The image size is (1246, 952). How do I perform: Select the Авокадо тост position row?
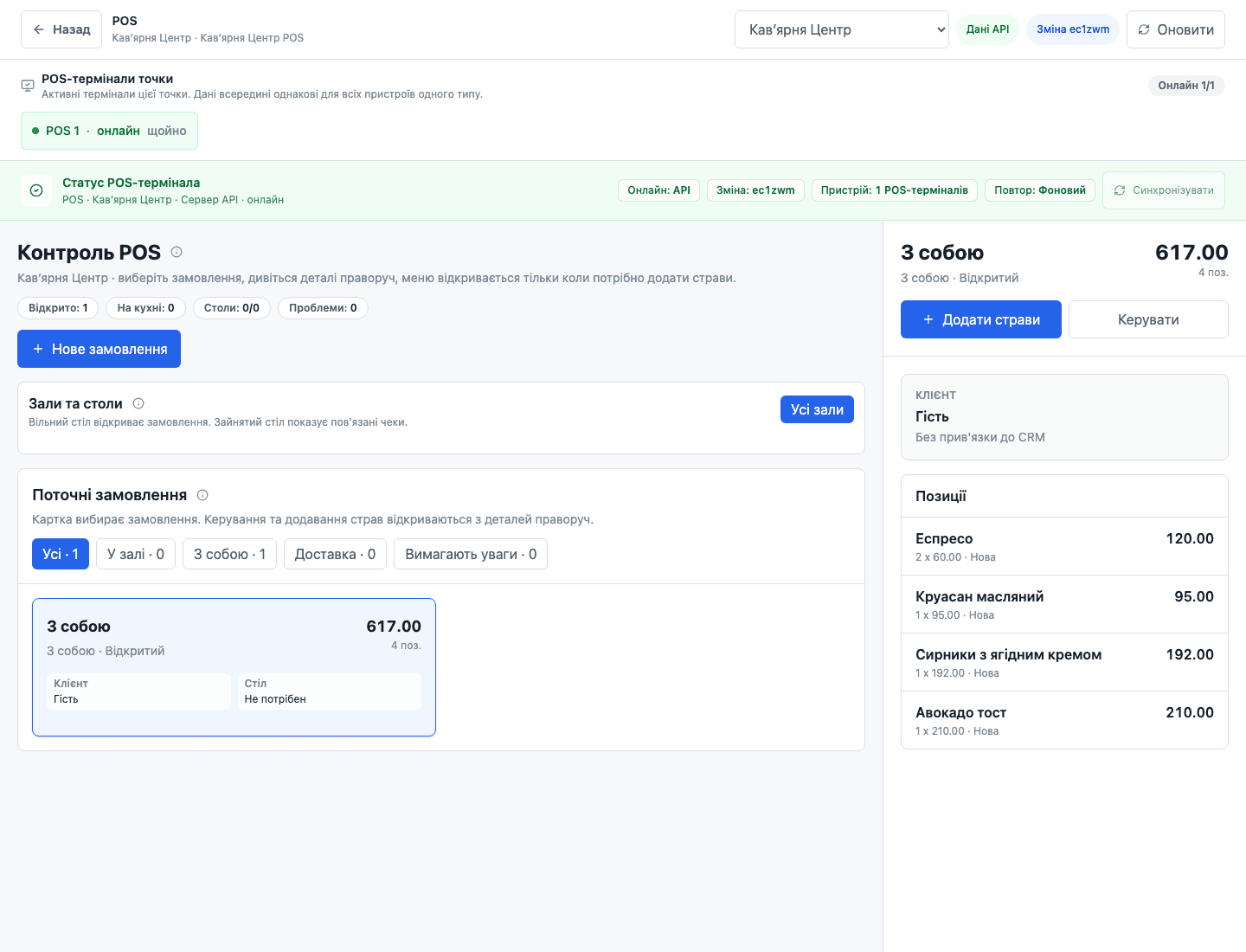(x=1064, y=720)
